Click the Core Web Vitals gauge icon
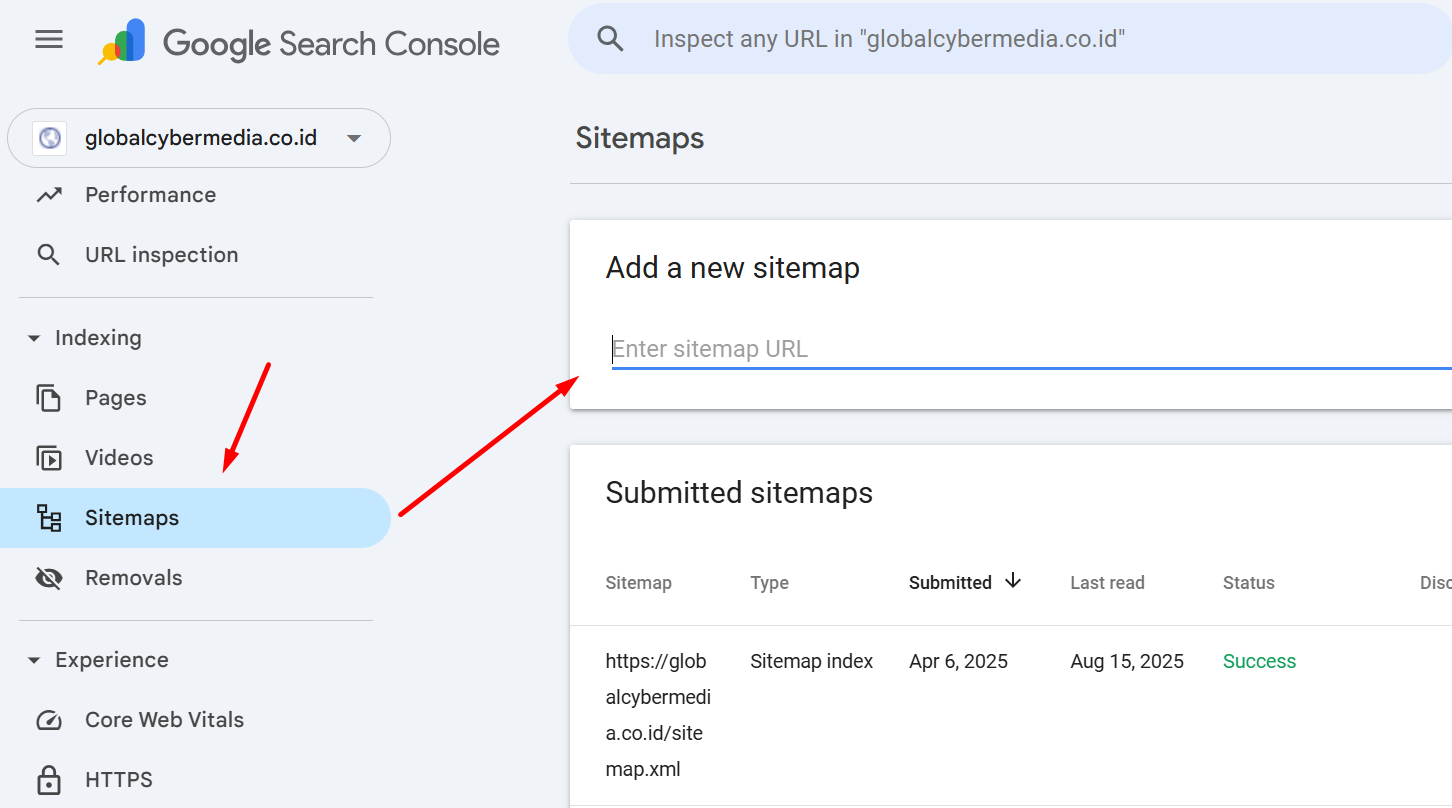The image size is (1452, 808). [x=49, y=720]
